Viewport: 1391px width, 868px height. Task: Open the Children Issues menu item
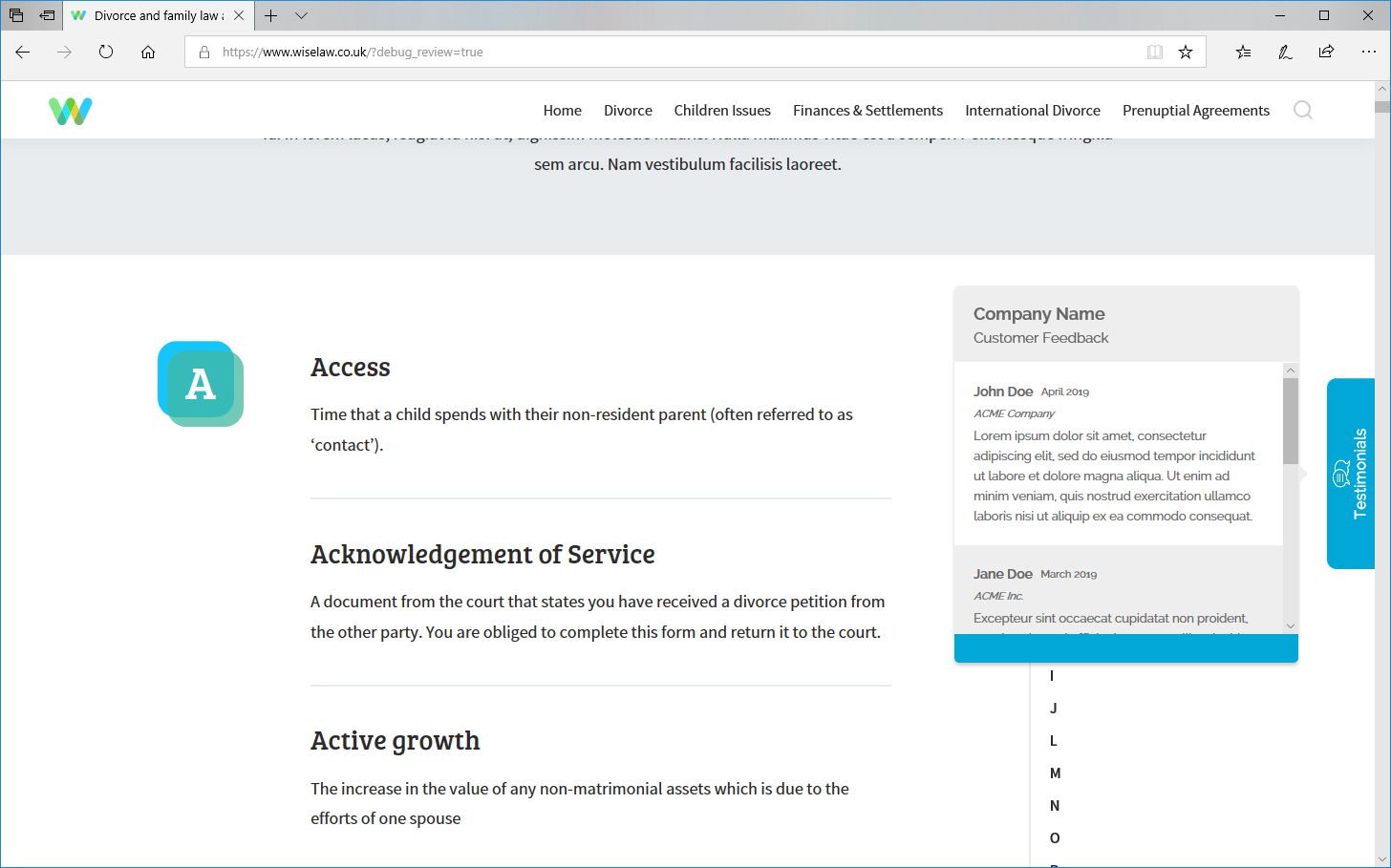click(x=722, y=111)
